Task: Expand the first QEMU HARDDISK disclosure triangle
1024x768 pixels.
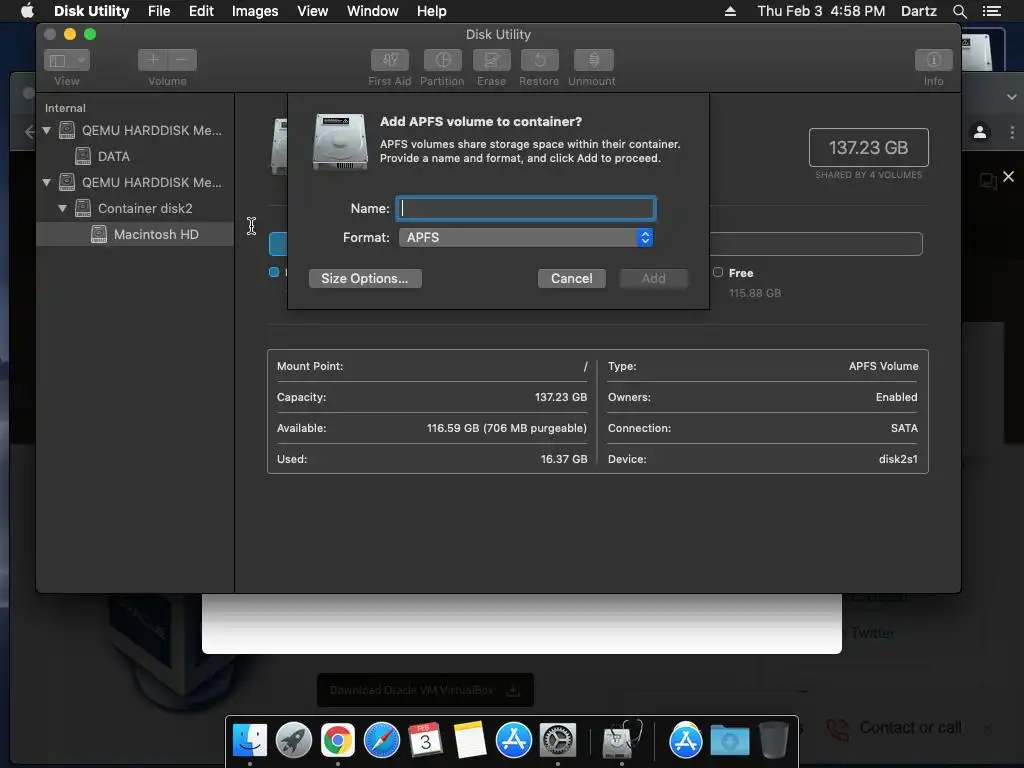Action: coord(46,131)
